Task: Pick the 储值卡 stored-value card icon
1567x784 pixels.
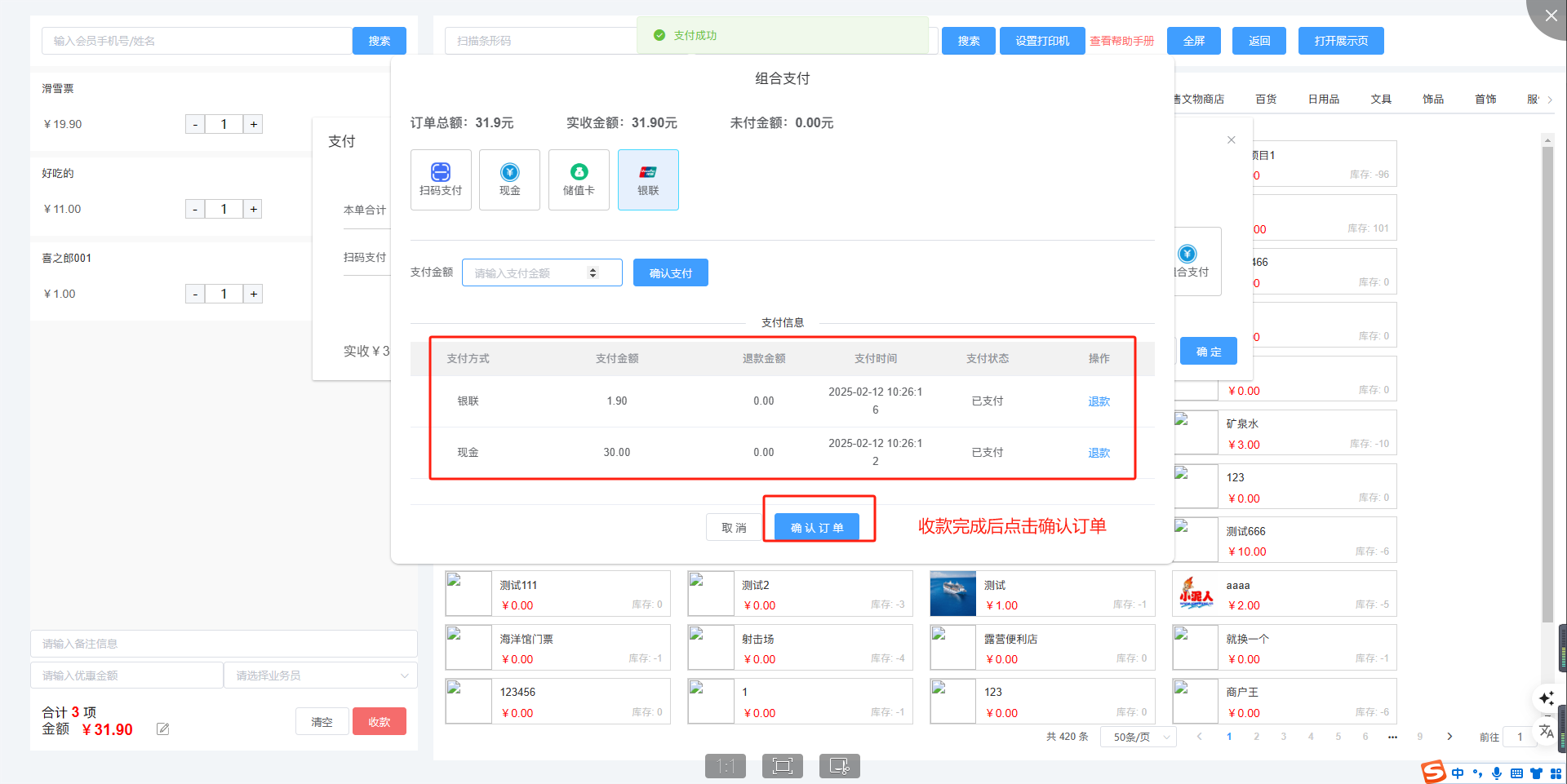Action: 579,179
